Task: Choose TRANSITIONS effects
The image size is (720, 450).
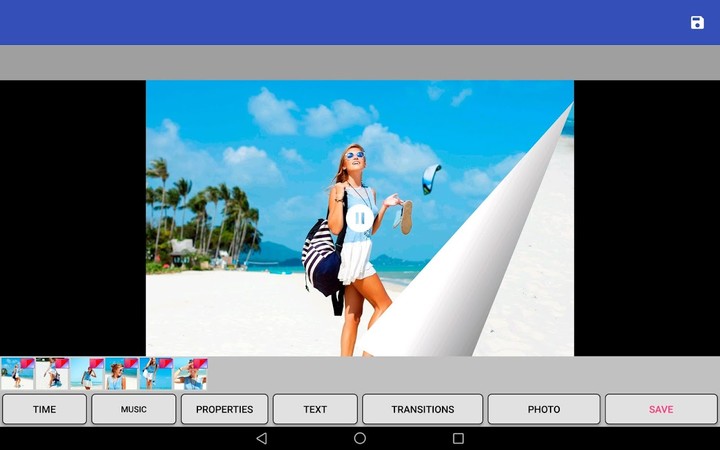Action: click(x=422, y=409)
